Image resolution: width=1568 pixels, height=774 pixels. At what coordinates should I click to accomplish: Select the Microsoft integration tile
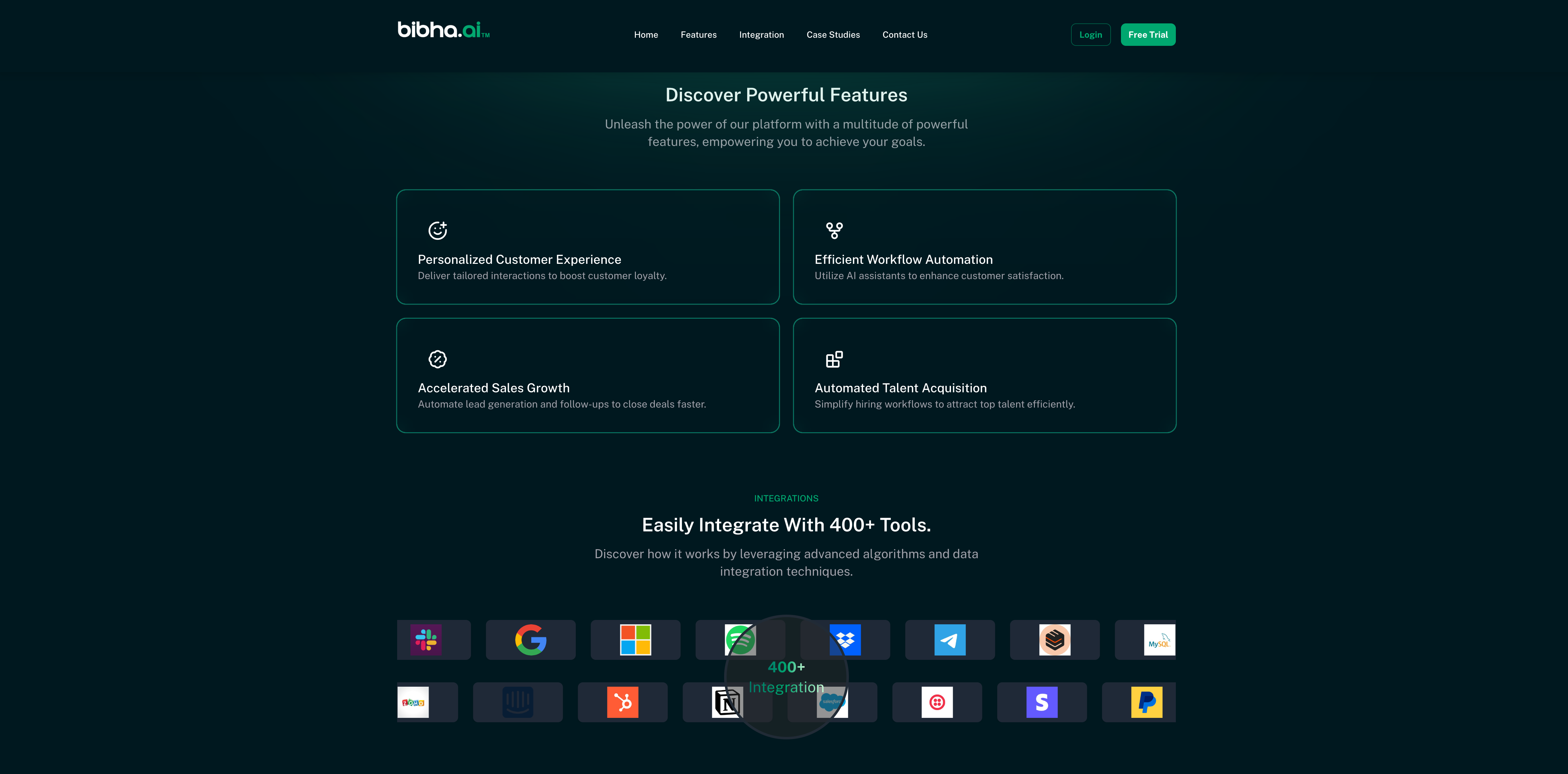point(635,640)
